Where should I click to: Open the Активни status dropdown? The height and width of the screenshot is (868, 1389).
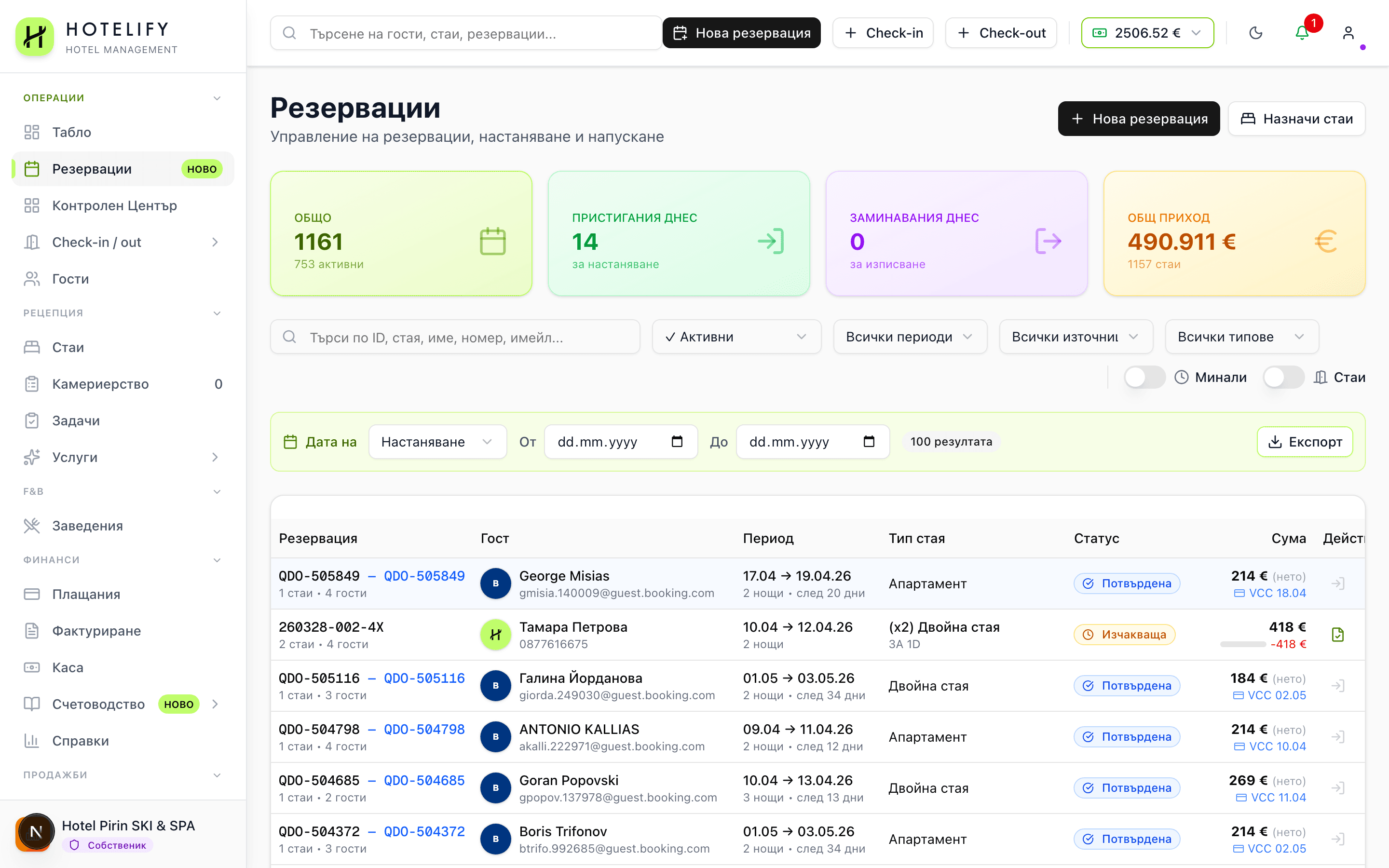pyautogui.click(x=736, y=337)
